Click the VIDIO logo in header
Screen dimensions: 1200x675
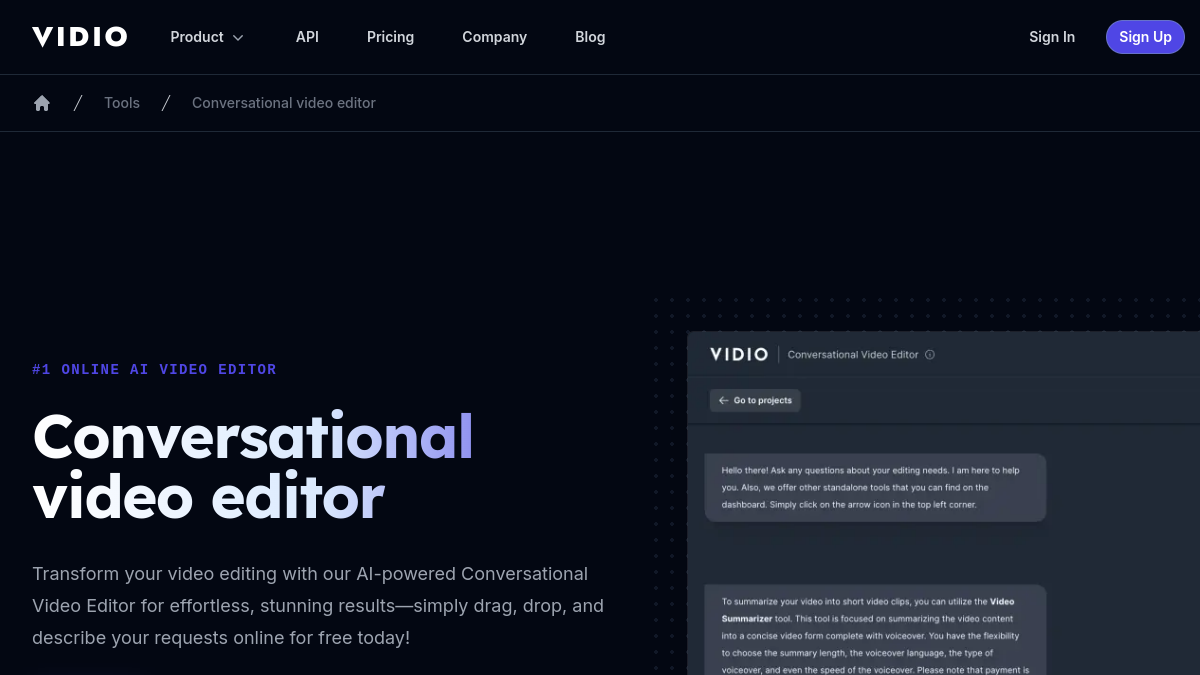(x=79, y=37)
